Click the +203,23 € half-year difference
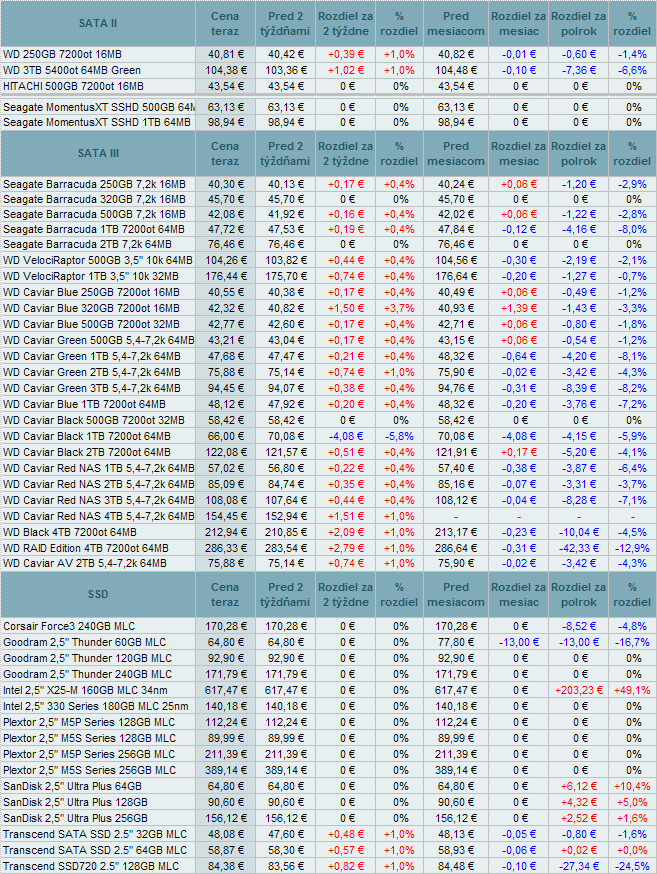Image resolution: width=657 pixels, height=874 pixels. [578, 690]
